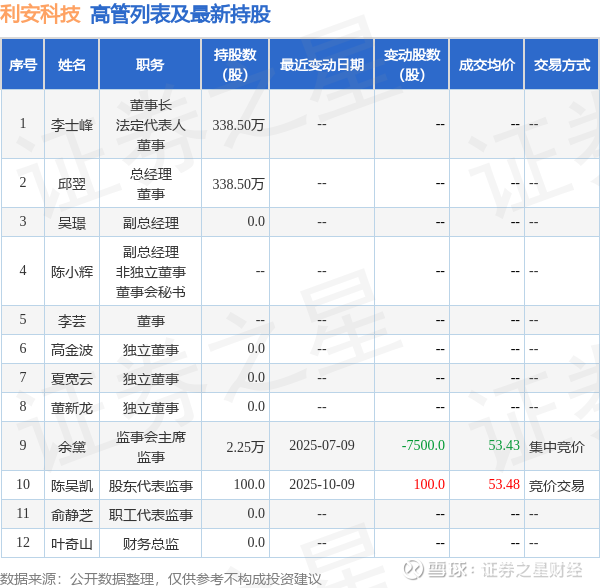Click 李芸's 董事 position cell
The image size is (600, 588).
click(150, 321)
